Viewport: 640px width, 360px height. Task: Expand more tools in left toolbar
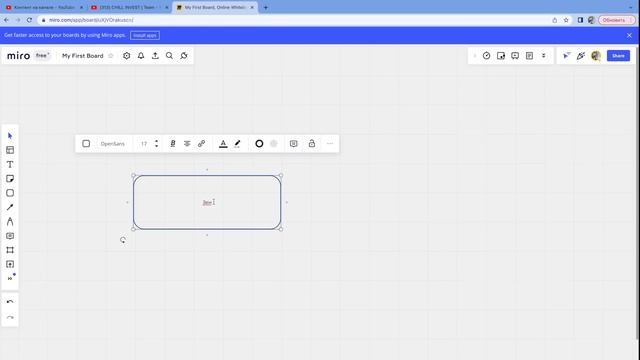pyautogui.click(x=10, y=278)
